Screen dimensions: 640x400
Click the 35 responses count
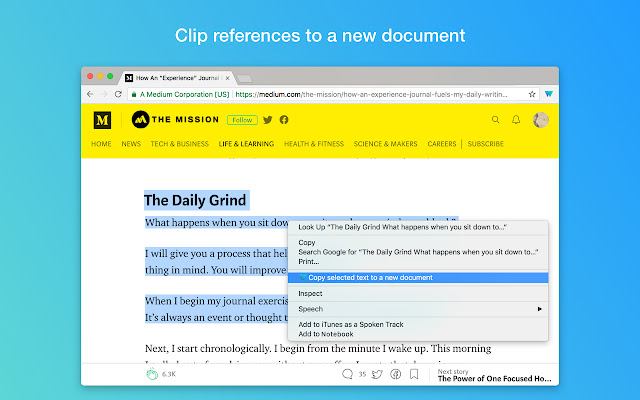(x=362, y=374)
